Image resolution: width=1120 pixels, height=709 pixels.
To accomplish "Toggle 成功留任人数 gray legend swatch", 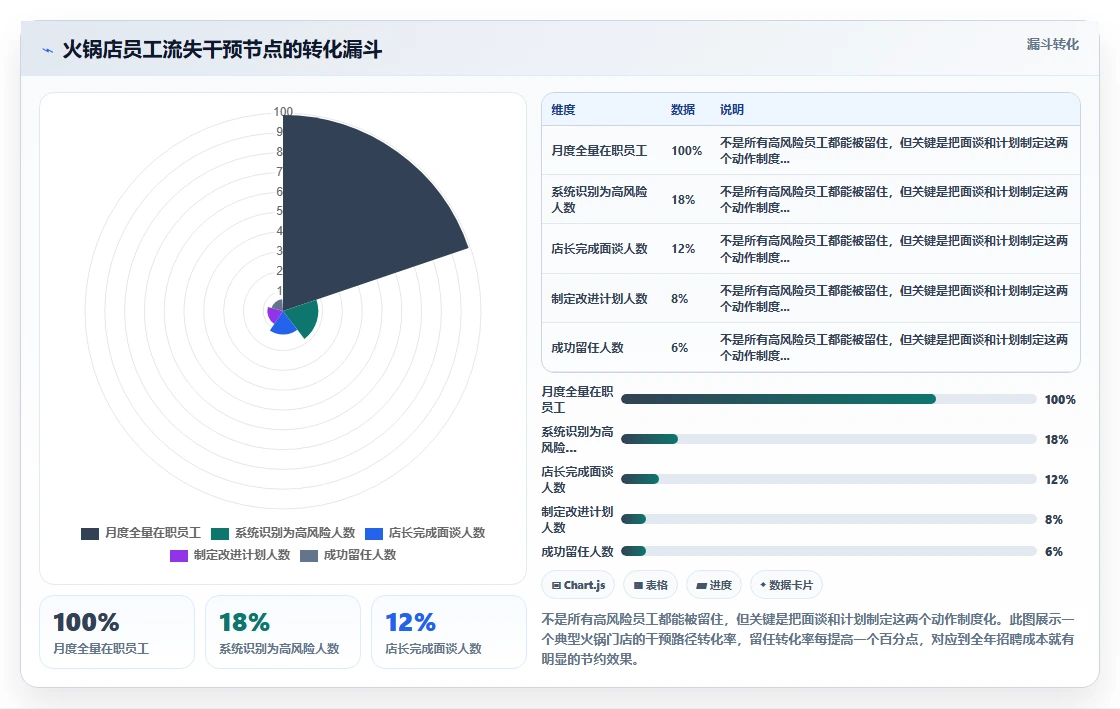I will tap(309, 555).
